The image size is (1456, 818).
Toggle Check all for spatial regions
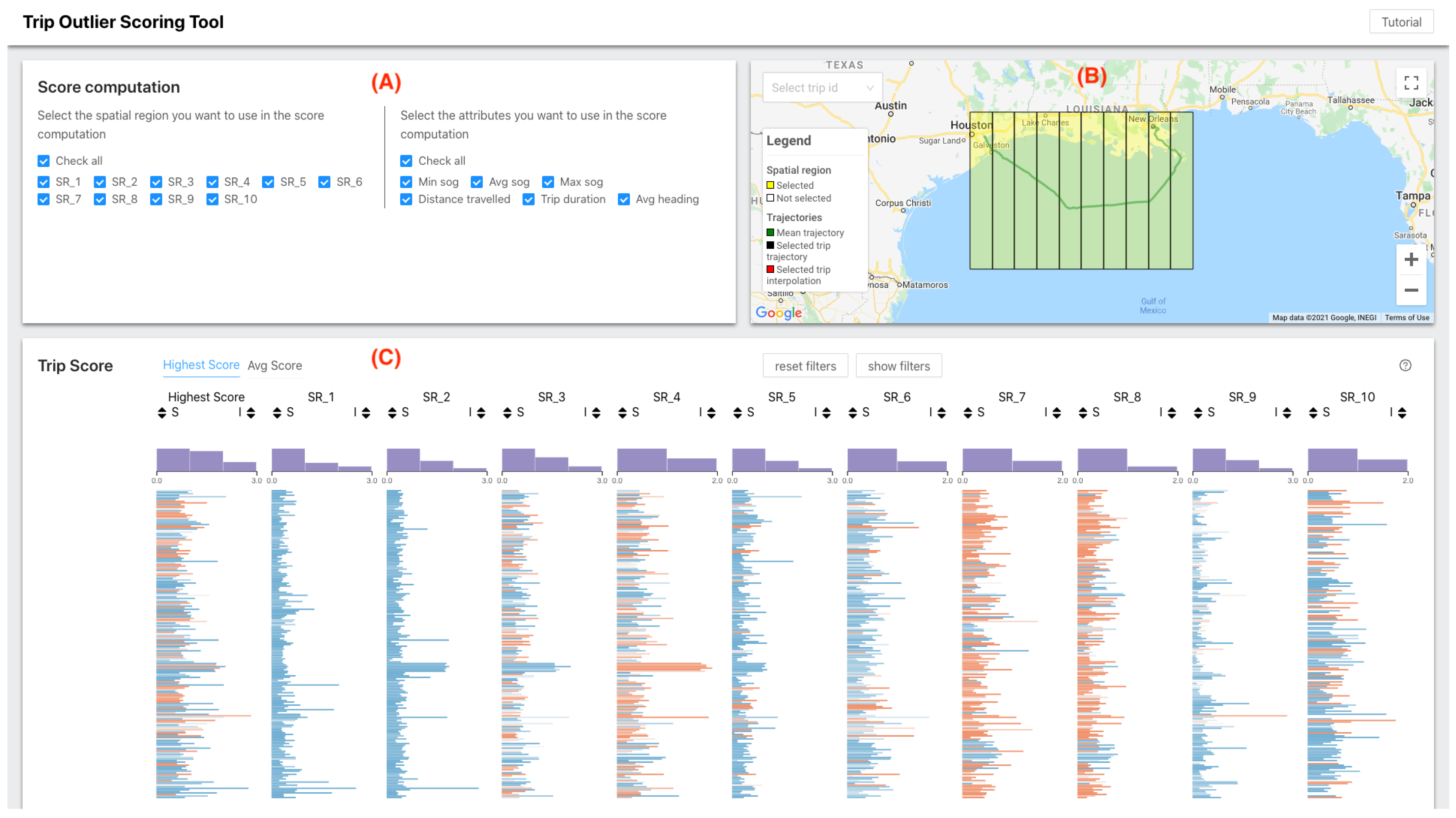point(44,161)
